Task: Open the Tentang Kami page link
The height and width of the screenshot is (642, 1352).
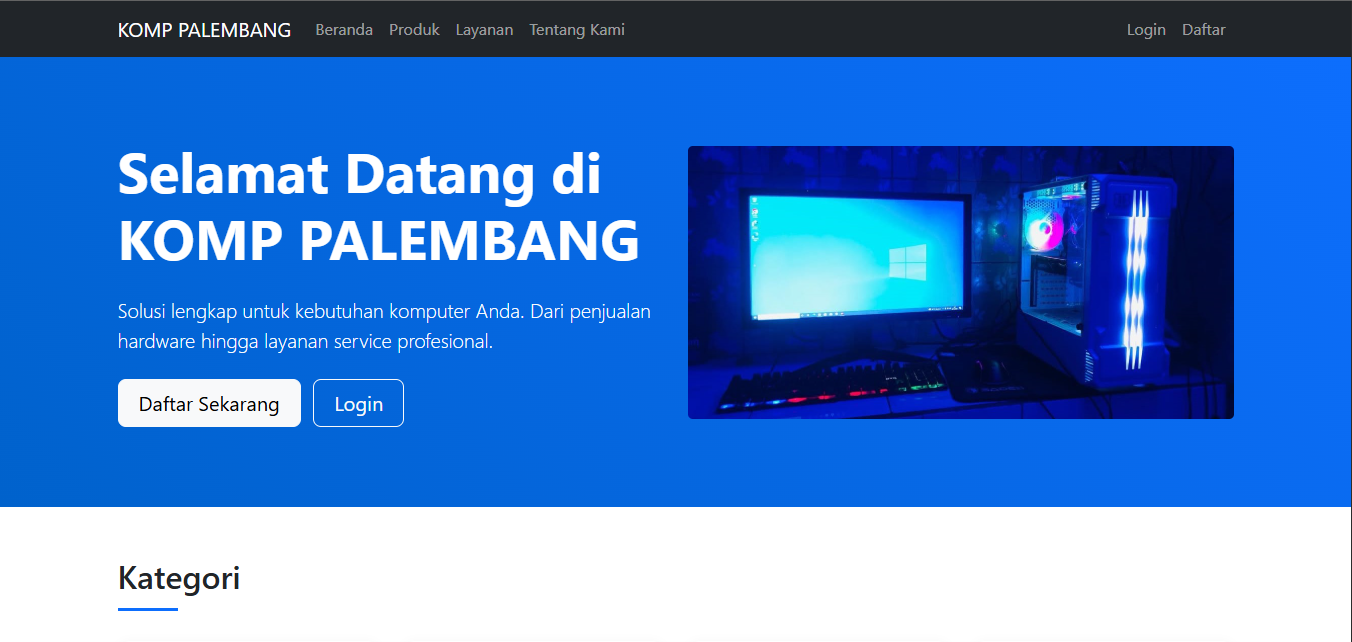Action: coord(577,30)
